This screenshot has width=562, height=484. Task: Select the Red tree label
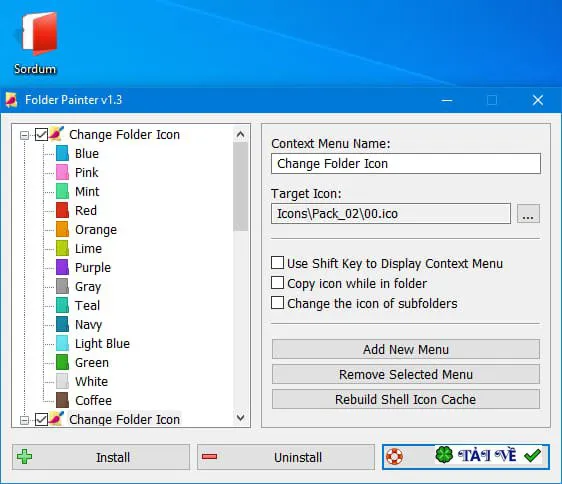[x=86, y=210]
